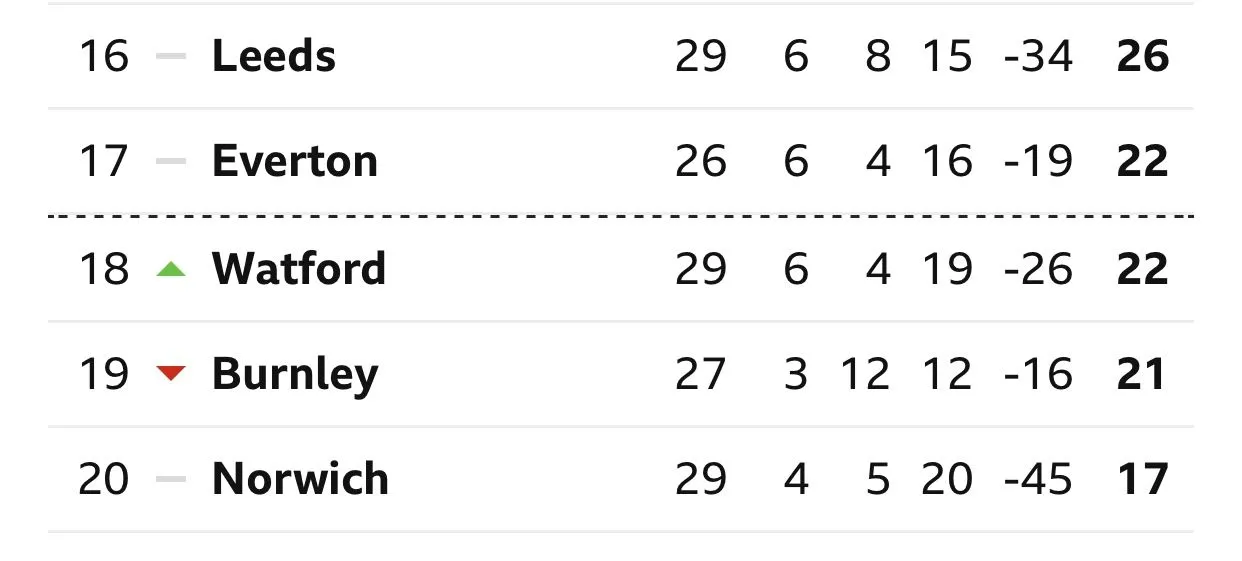
Task: Select position number 16 in the table
Action: click(x=104, y=56)
